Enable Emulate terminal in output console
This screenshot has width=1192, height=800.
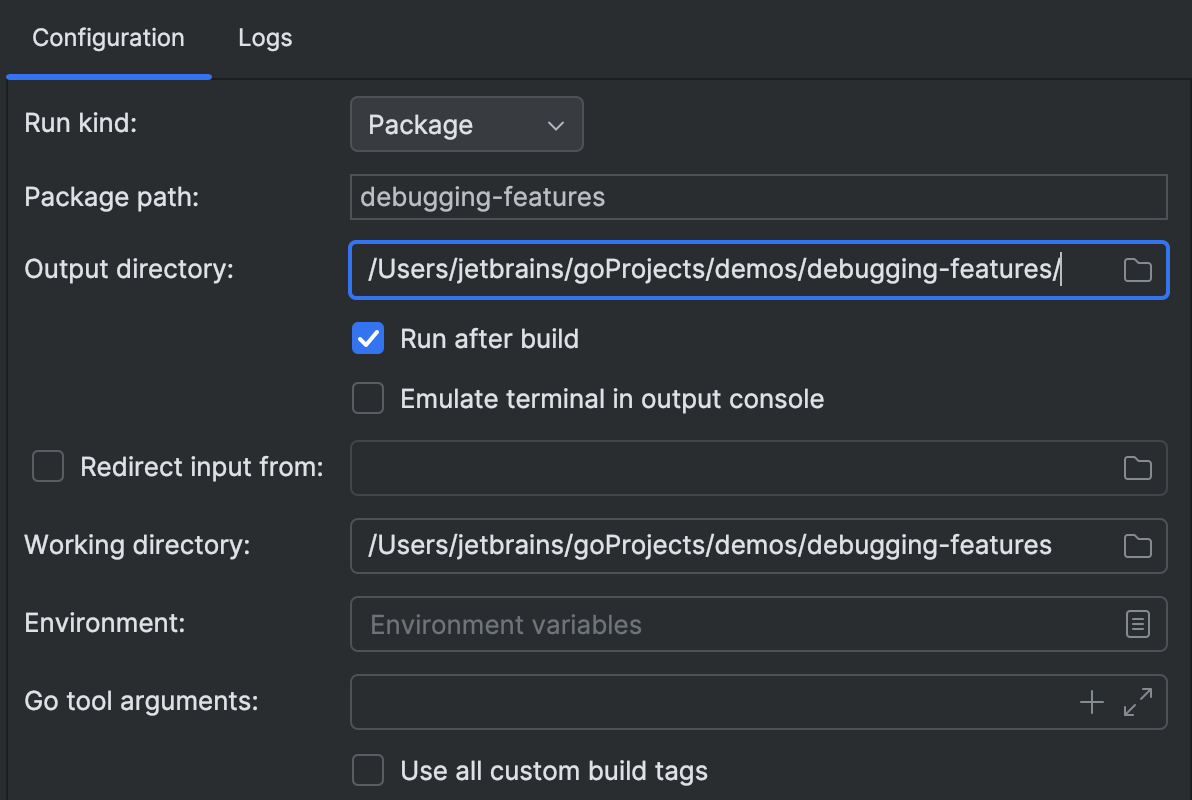point(368,399)
